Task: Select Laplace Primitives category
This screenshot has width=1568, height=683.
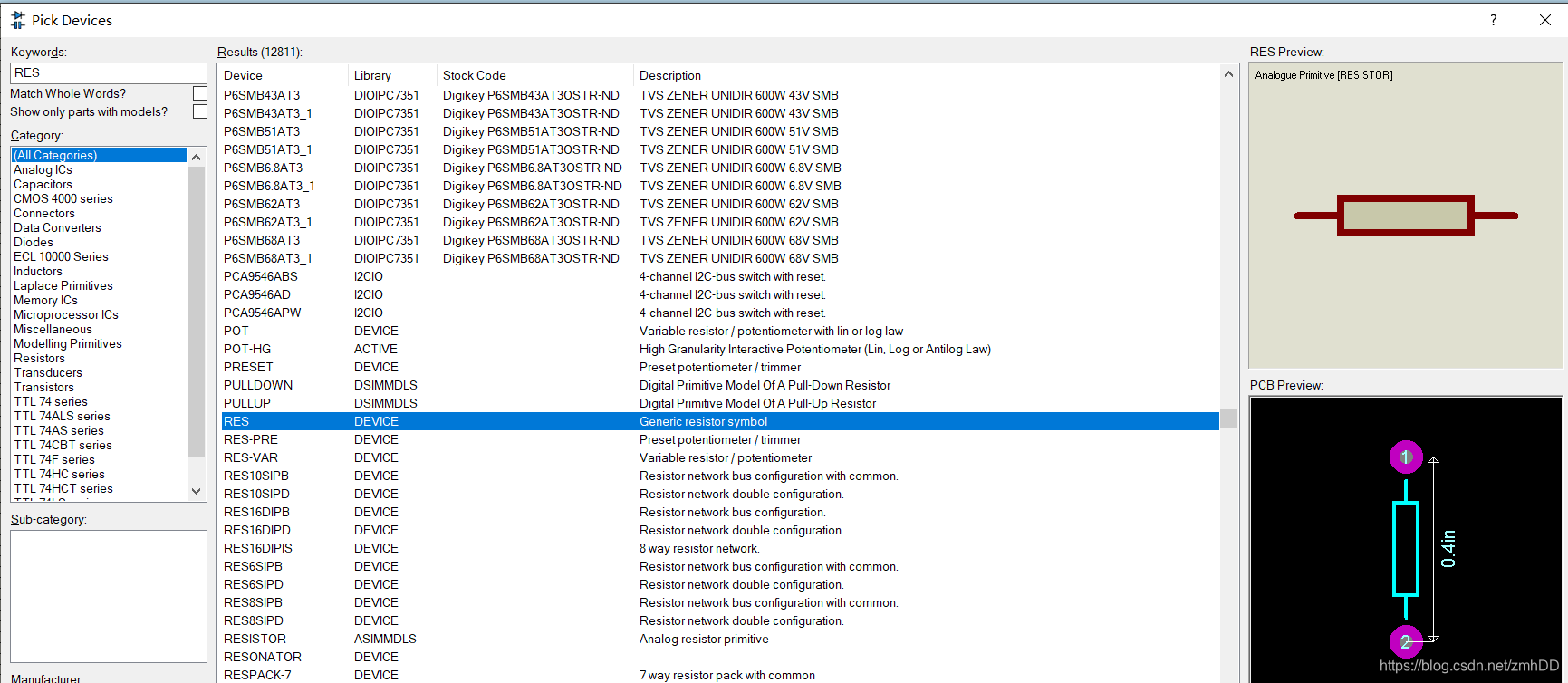Action: pyautogui.click(x=99, y=285)
